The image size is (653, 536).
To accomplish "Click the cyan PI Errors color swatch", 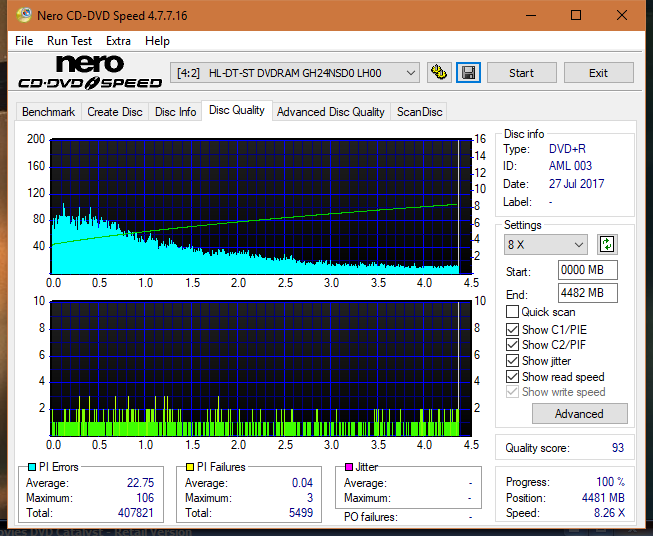I will (32, 467).
